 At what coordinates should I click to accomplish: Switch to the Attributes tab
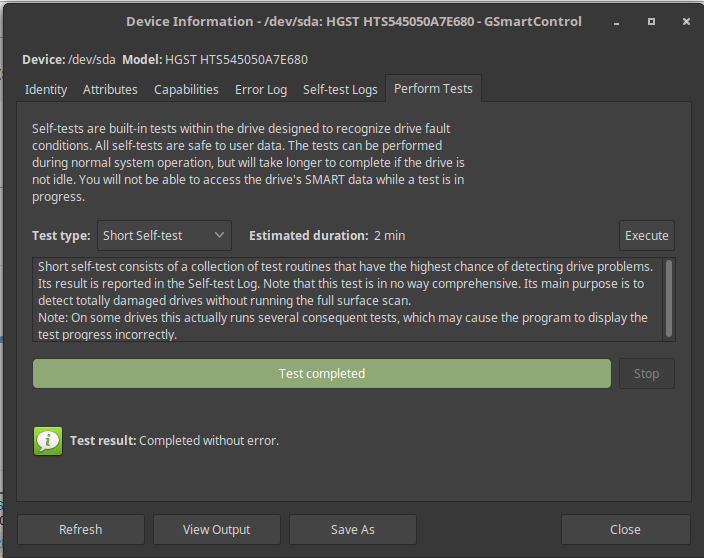pyautogui.click(x=110, y=89)
